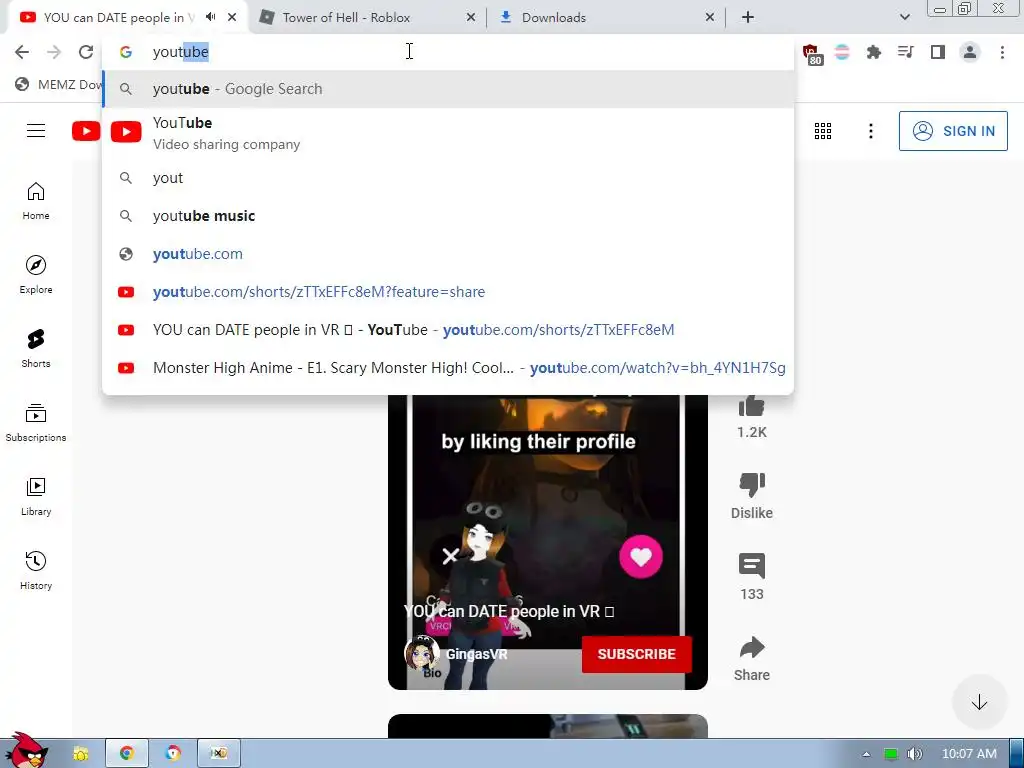Image resolution: width=1024 pixels, height=768 pixels.
Task: Open Subscriptions in the YouTube sidebar
Action: coord(36,423)
